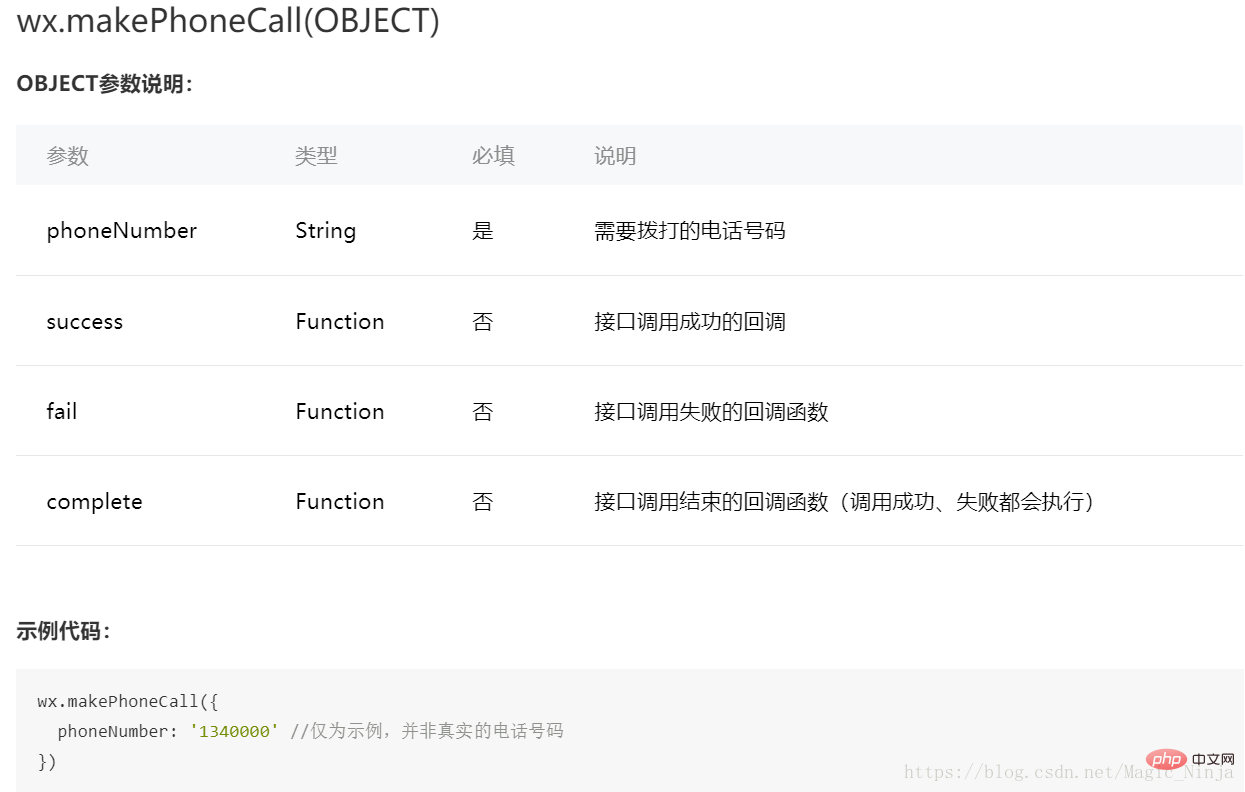This screenshot has width=1245, height=792.
Task: Select the fail parameter cell
Action: [x=62, y=411]
